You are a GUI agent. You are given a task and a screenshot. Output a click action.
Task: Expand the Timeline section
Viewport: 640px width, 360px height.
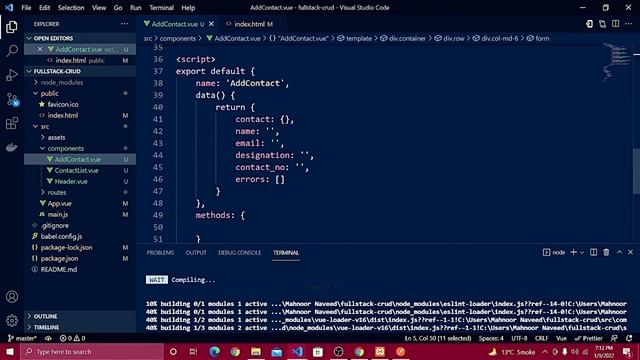tap(80, 327)
